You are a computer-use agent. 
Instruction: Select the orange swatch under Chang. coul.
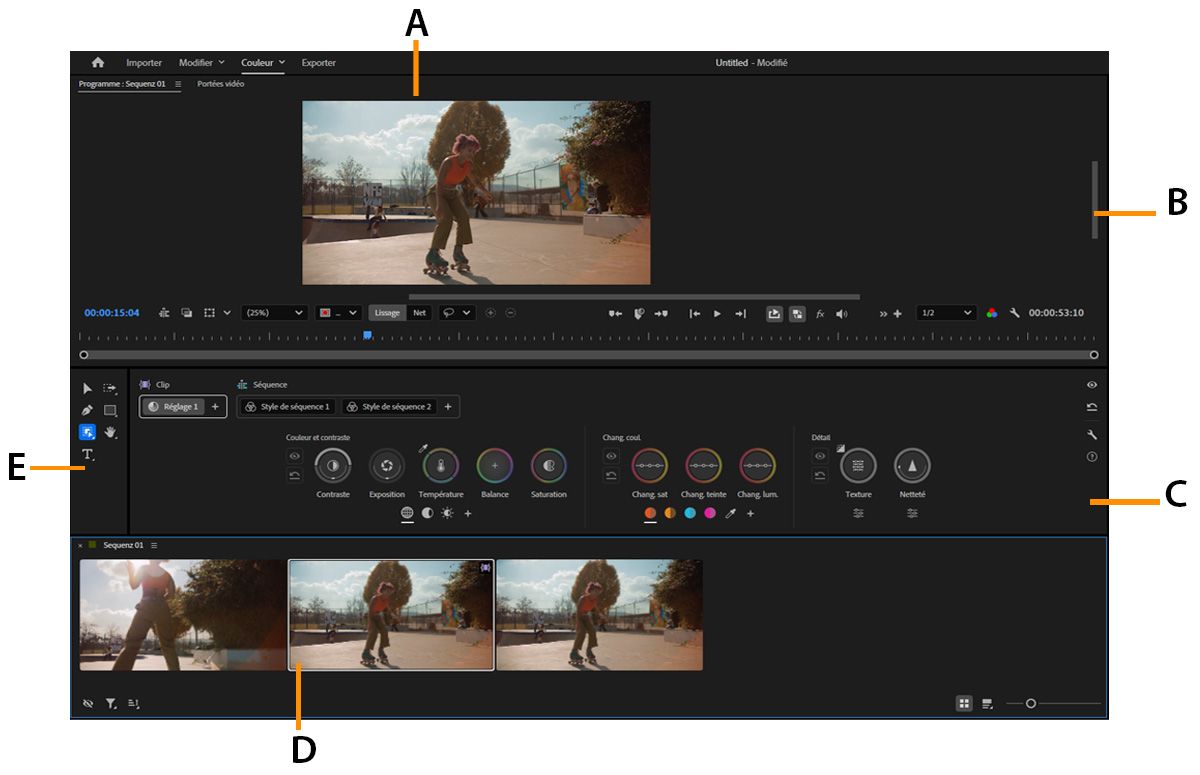(648, 512)
